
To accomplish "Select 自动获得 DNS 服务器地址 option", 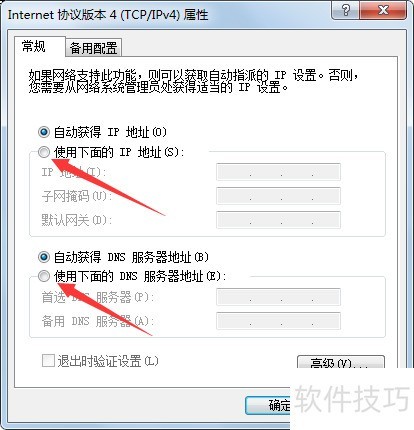I will (x=44, y=257).
